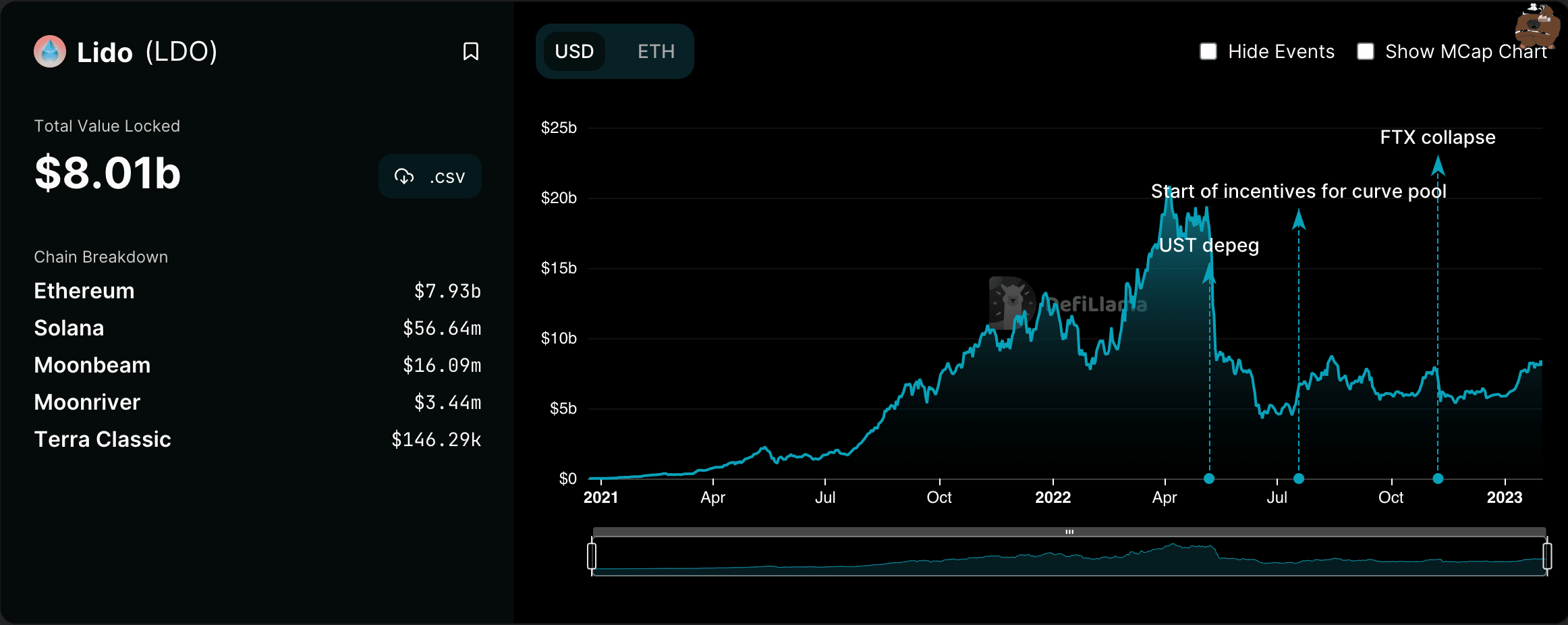Viewport: 1568px width, 625px height.
Task: Click the $56.64m Solana value
Action: tap(442, 328)
